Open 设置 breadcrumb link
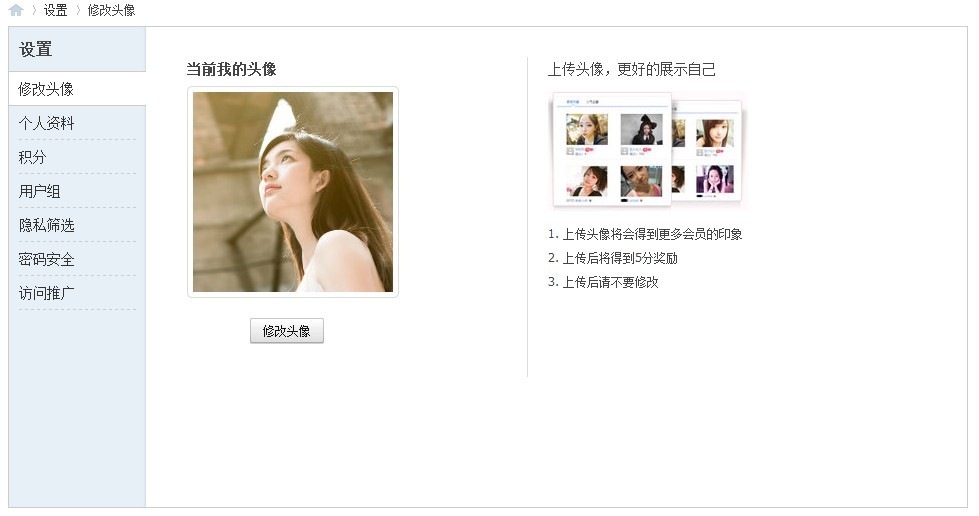This screenshot has width=979, height=516. click(55, 10)
